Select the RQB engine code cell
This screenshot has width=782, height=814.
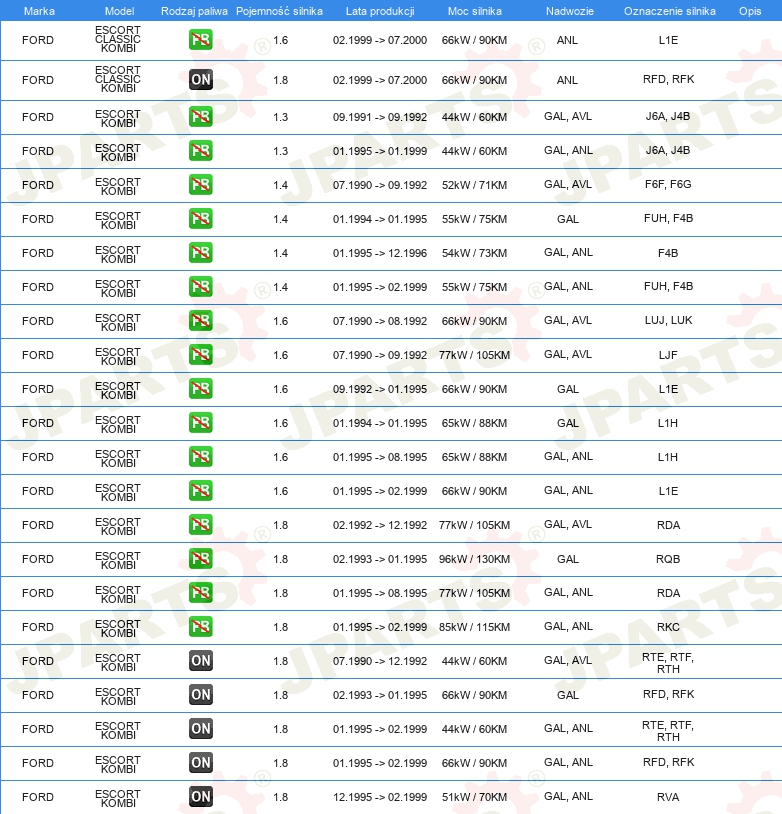[x=668, y=559]
